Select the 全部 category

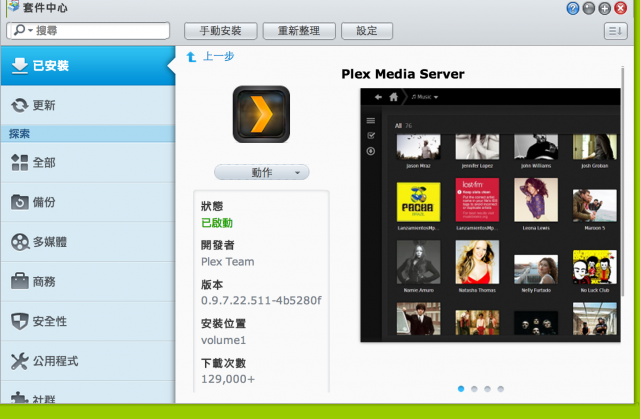coord(88,163)
